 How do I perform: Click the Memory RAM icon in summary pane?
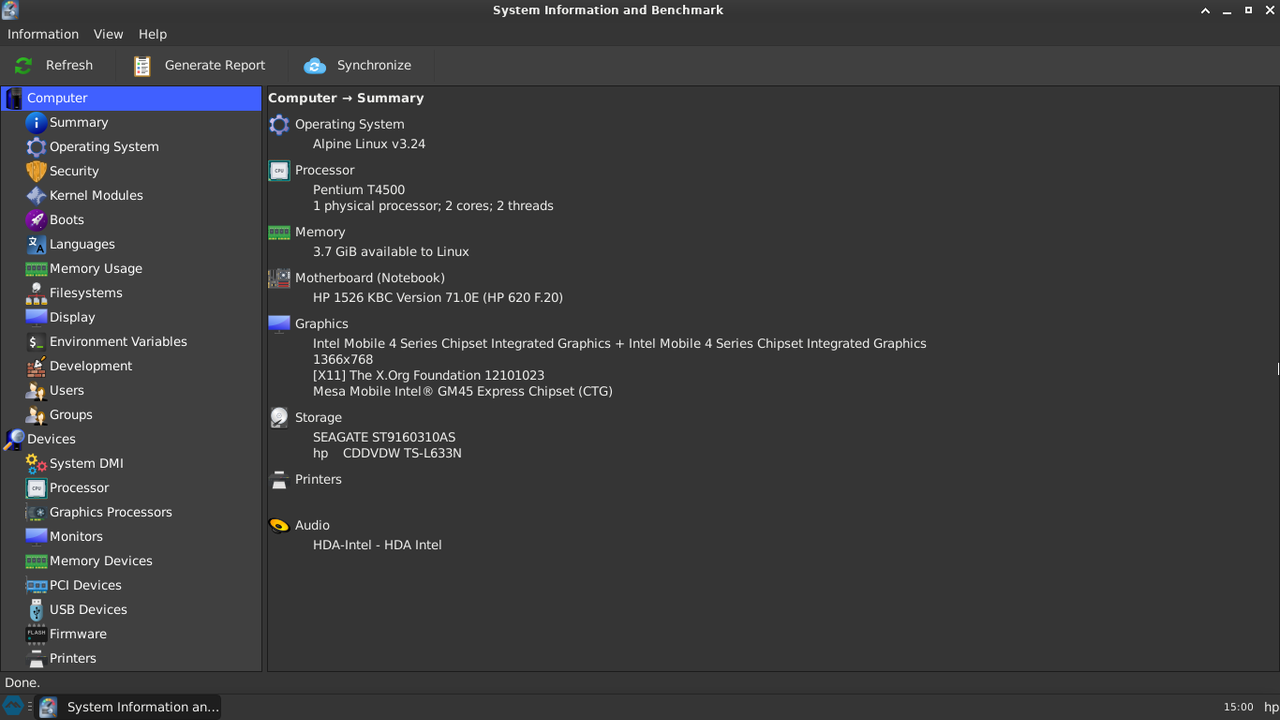[279, 232]
